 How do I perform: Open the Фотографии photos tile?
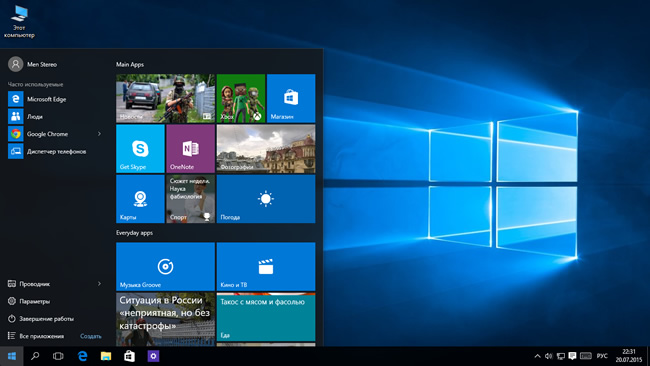coord(266,148)
